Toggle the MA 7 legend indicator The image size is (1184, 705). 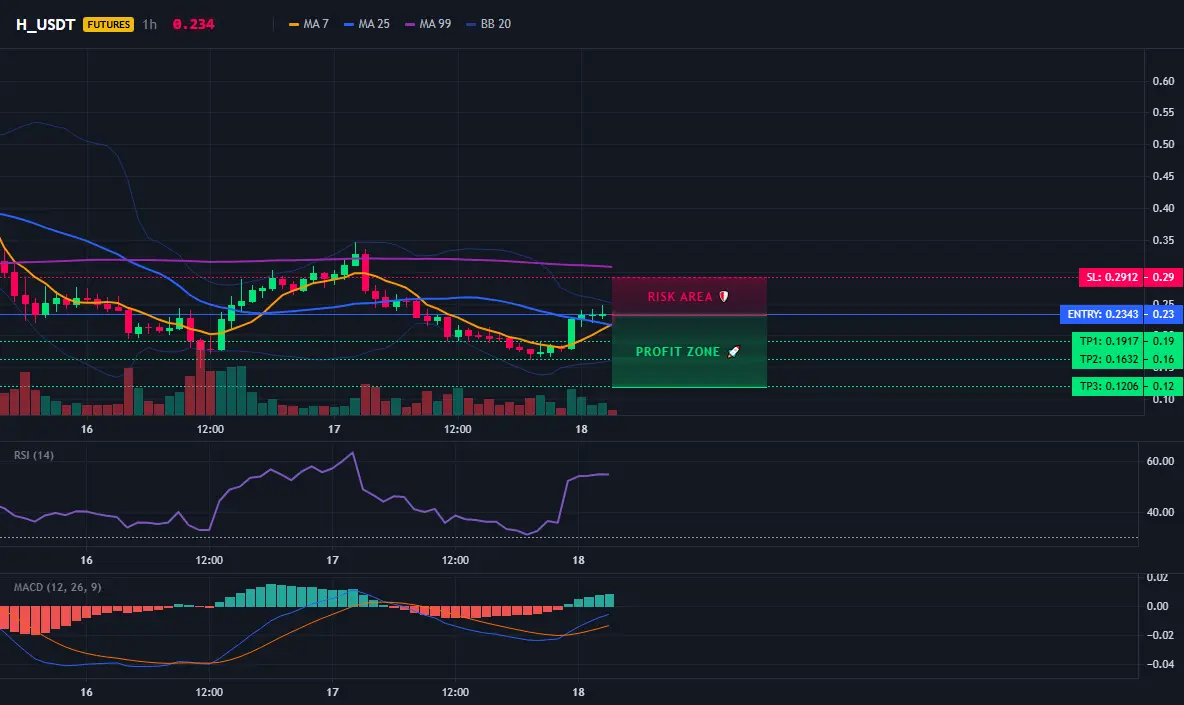(309, 24)
